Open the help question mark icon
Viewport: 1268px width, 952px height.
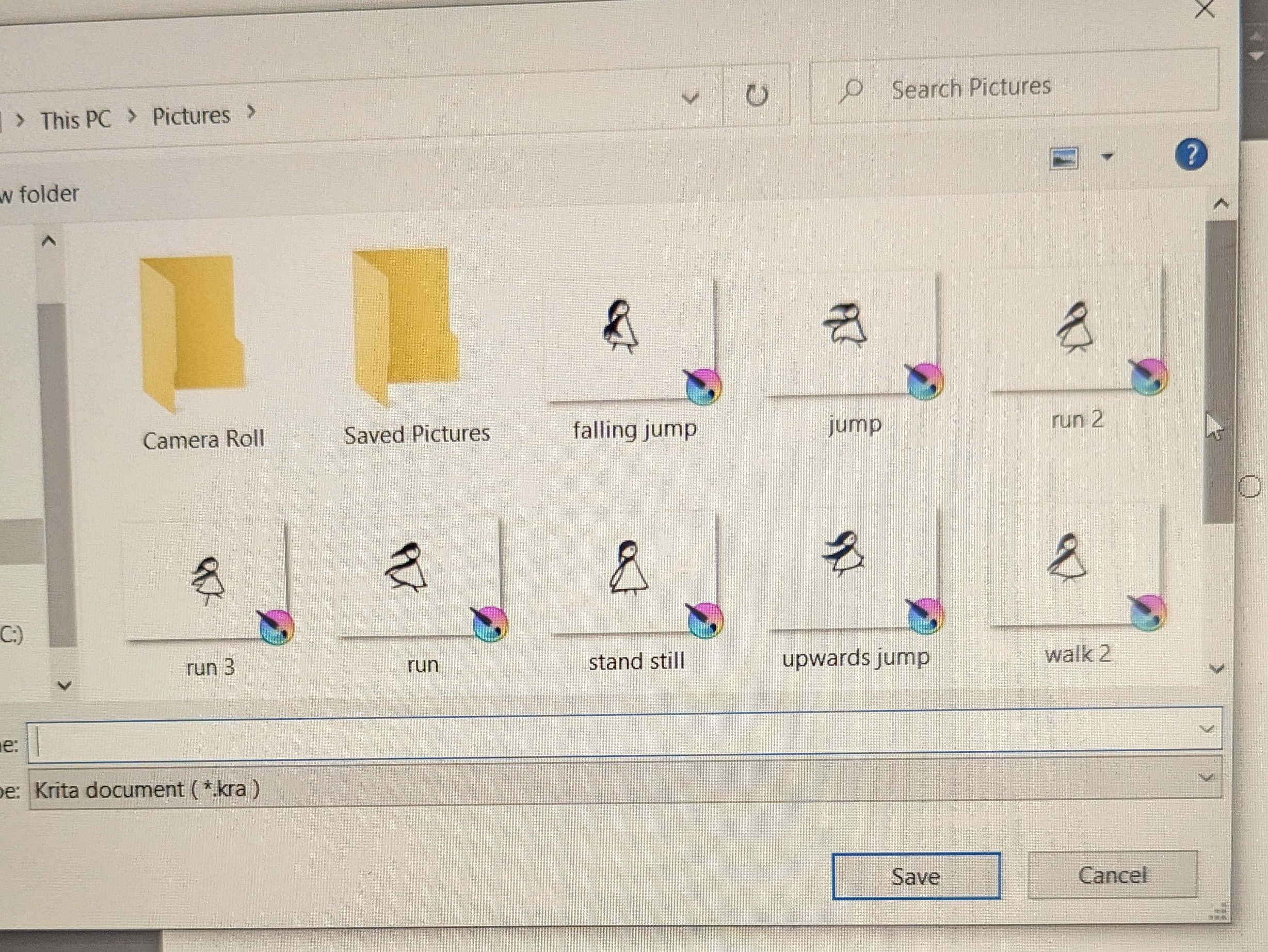click(x=1191, y=155)
